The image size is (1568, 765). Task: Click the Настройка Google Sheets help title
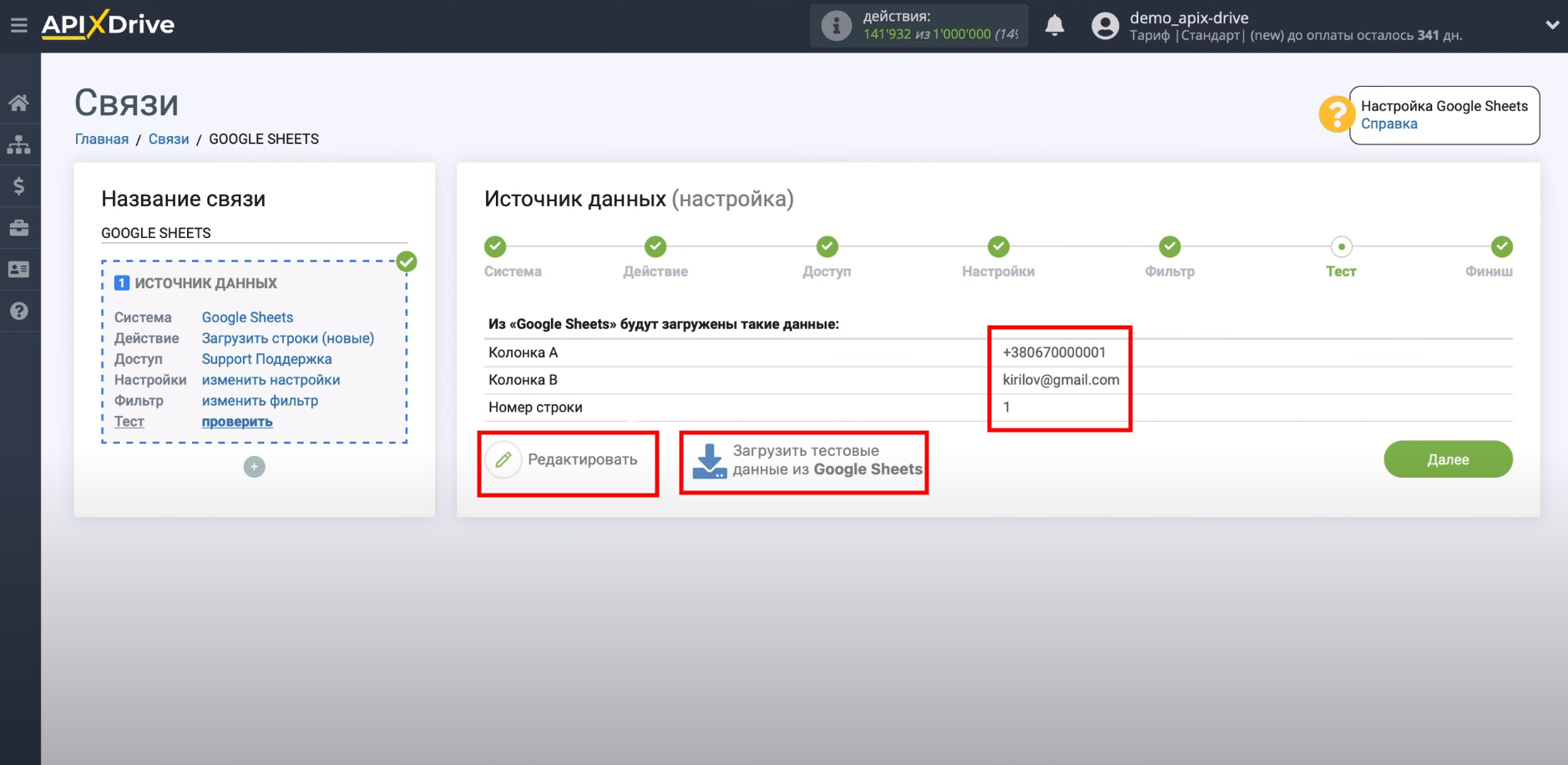(x=1444, y=106)
